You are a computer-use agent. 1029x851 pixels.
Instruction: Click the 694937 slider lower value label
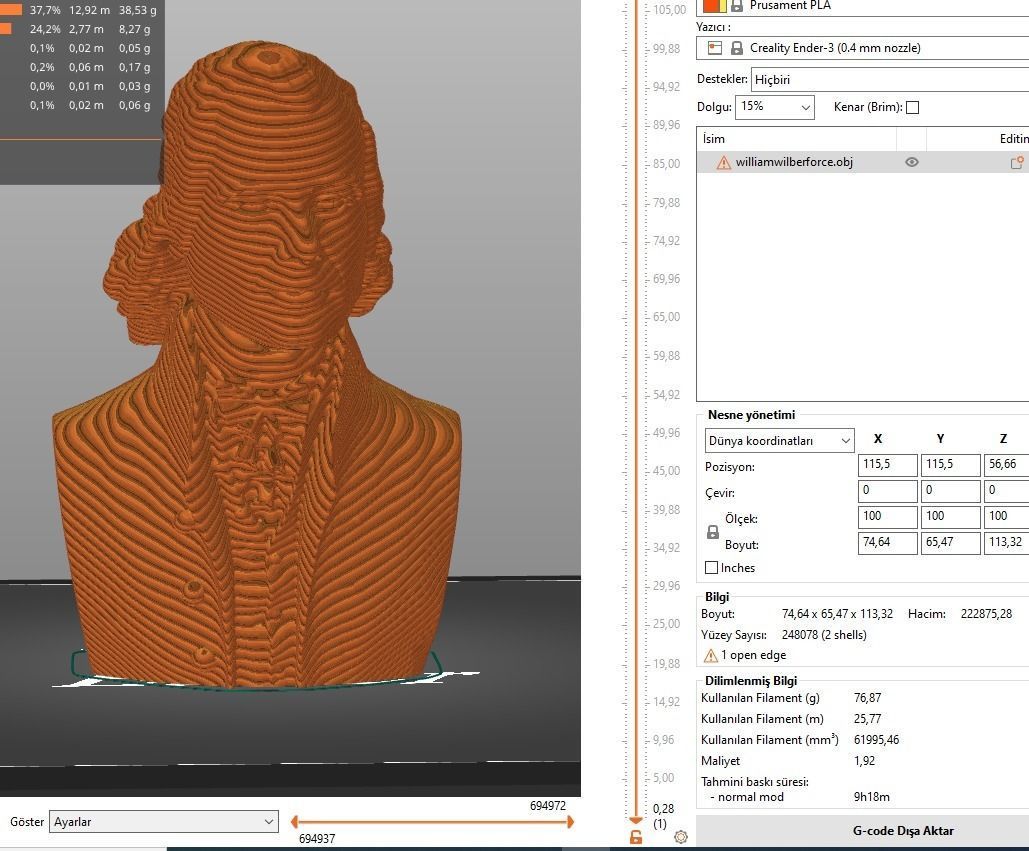tap(317, 839)
